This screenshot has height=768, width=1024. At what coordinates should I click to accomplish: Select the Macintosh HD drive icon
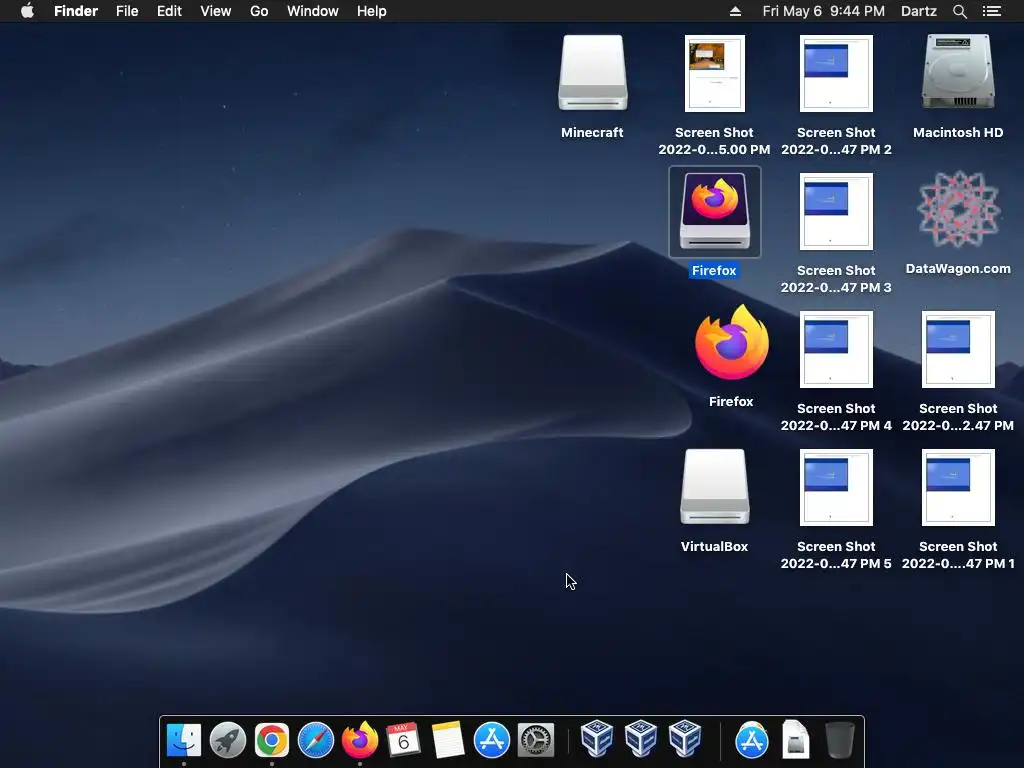point(958,72)
